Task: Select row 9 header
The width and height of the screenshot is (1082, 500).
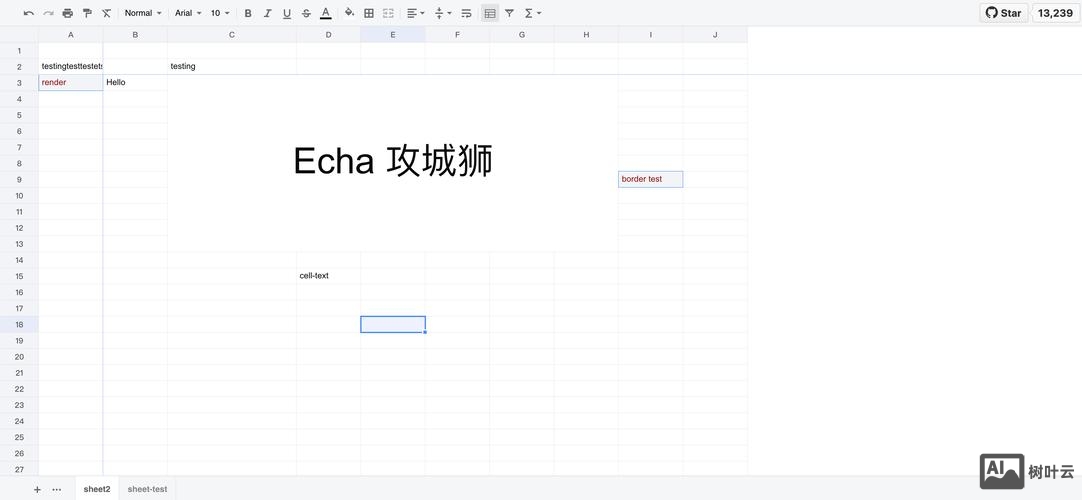Action: [x=19, y=179]
